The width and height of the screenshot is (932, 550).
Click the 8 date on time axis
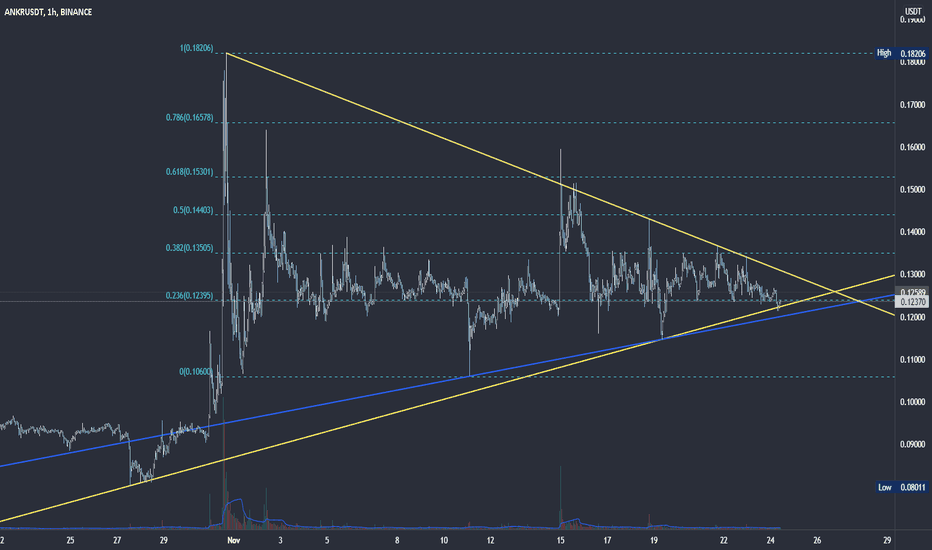[397, 540]
